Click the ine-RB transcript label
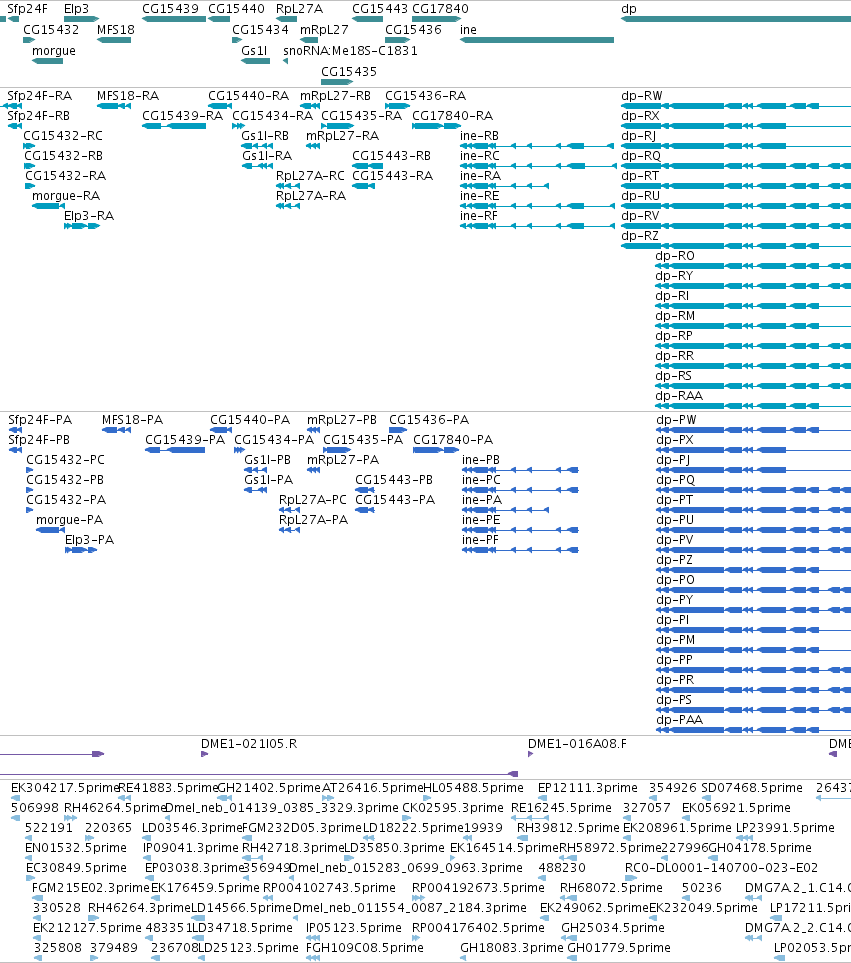Screen dimensions: 851x963 pos(479,136)
